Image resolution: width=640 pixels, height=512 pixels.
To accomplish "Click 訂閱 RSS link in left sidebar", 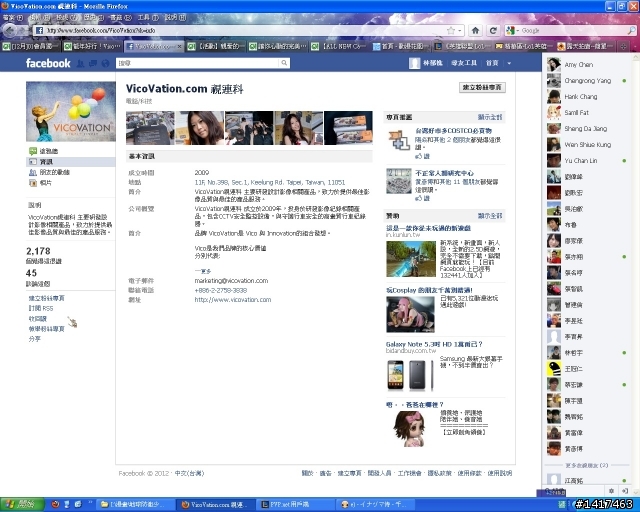I will [x=41, y=308].
